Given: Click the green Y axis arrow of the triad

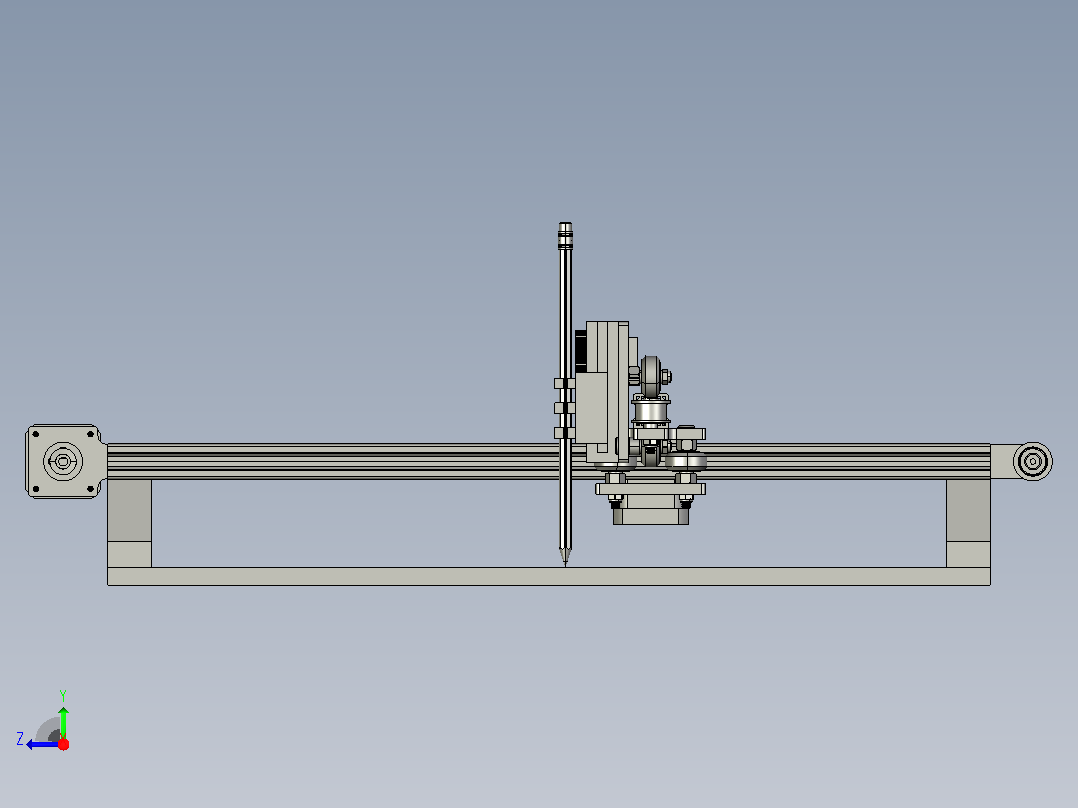Looking at the screenshot, I should pyautogui.click(x=63, y=722).
